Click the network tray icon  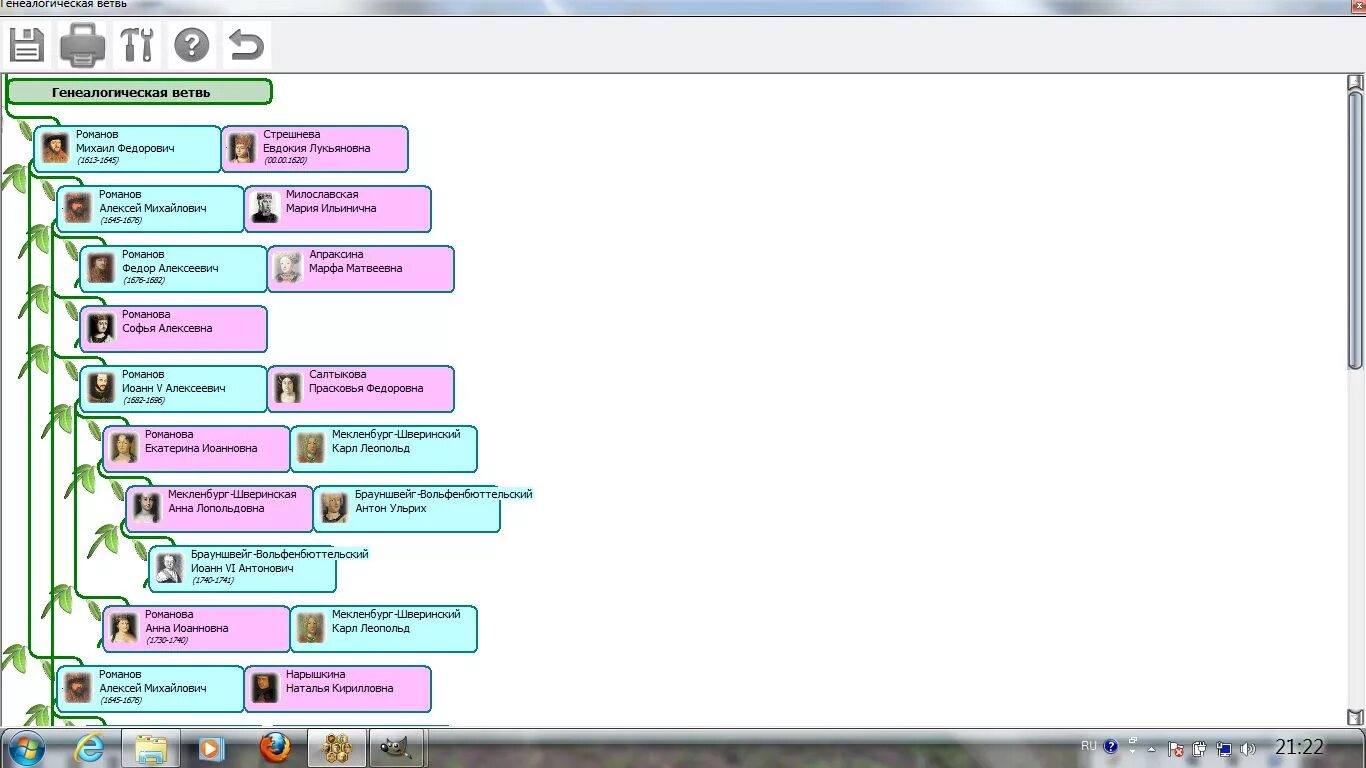(x=1223, y=748)
